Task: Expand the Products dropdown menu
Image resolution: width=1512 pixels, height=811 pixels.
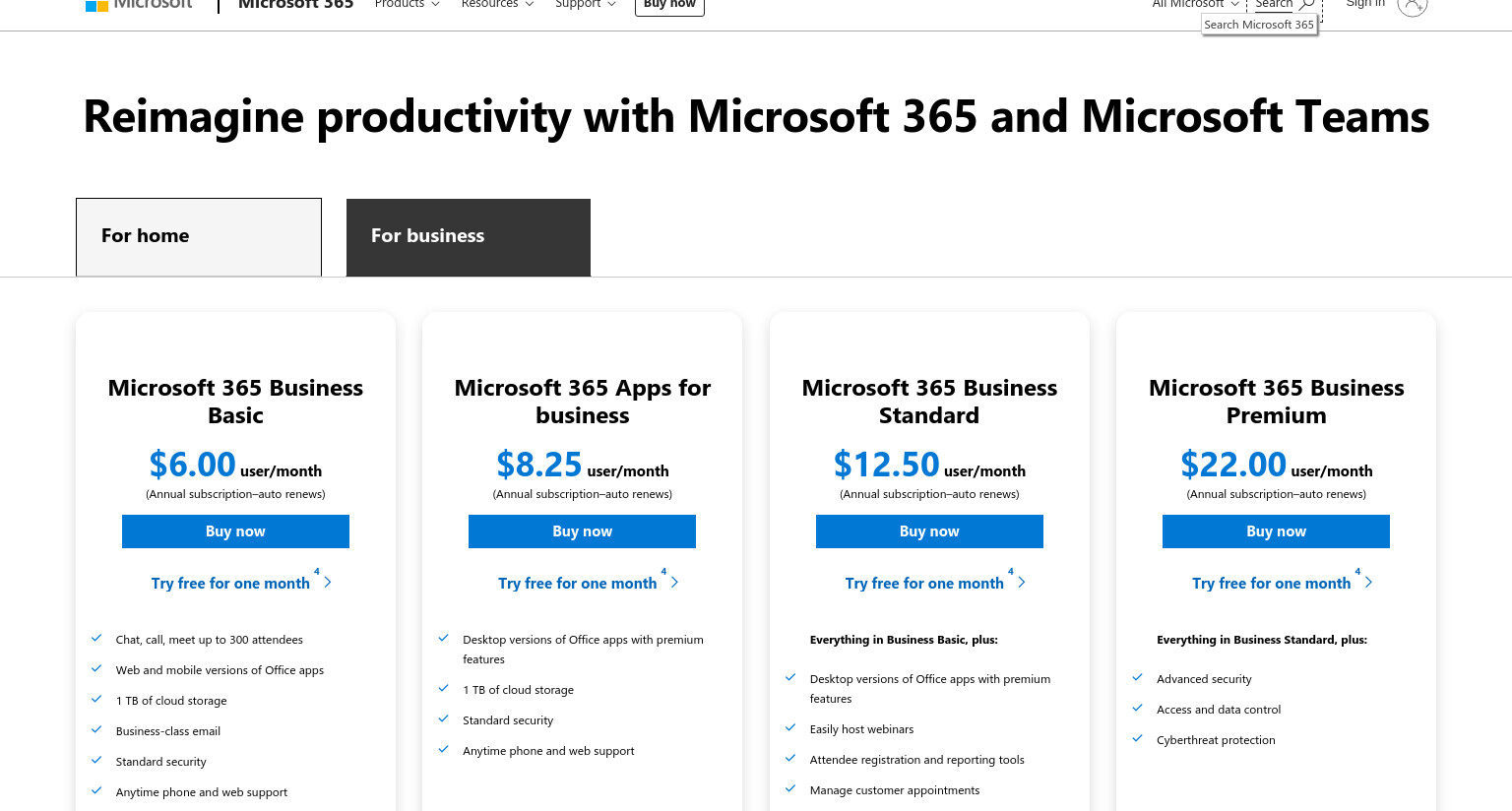Action: pyautogui.click(x=407, y=5)
